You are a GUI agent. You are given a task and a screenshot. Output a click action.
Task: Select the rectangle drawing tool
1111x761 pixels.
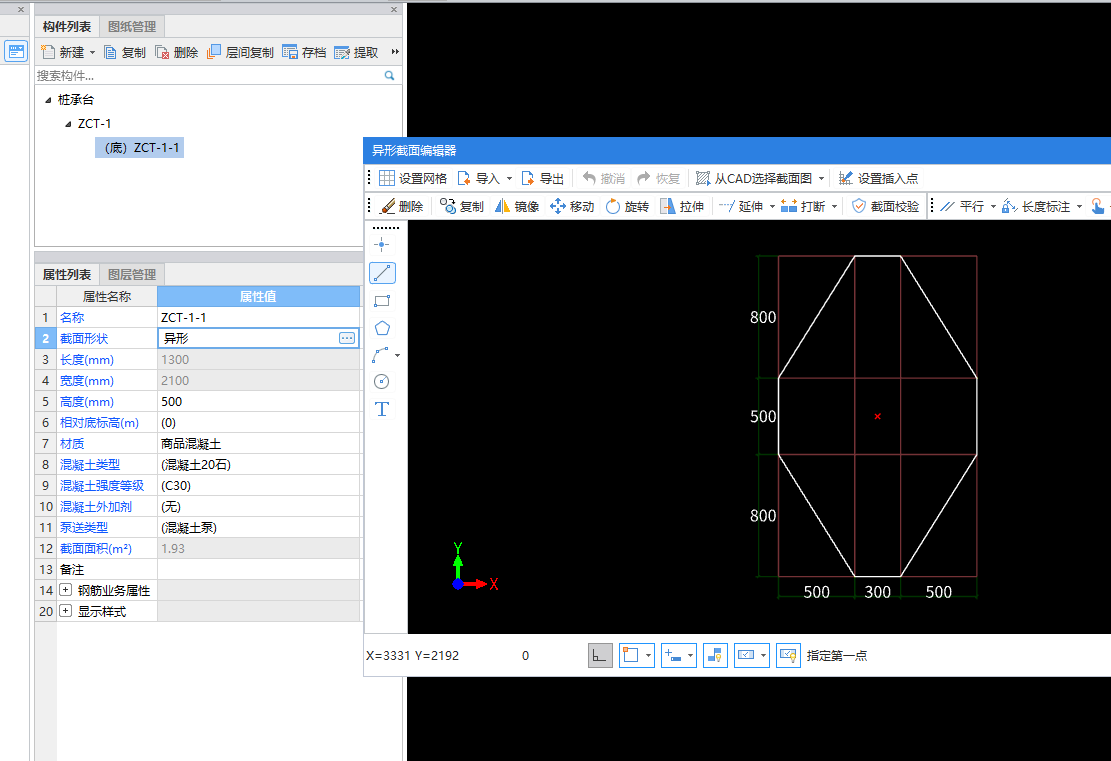click(x=382, y=300)
